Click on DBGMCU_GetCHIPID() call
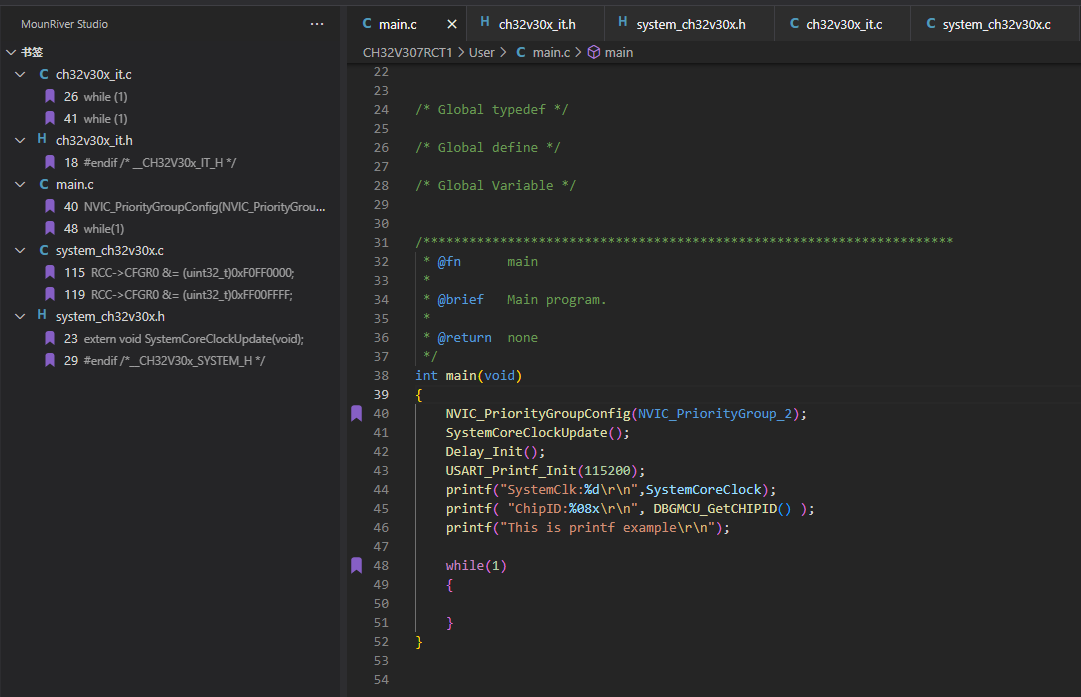Screen dimensions: 1081x697 click(722, 509)
